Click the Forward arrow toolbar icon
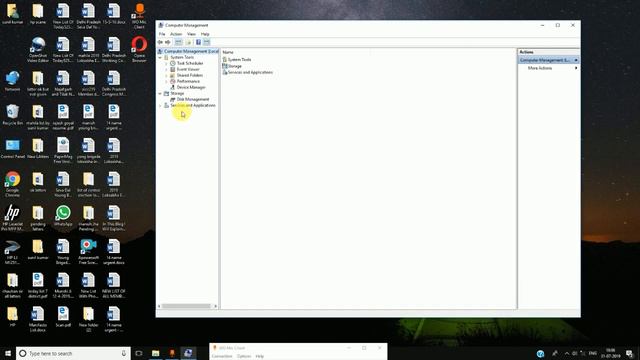 click(x=168, y=42)
